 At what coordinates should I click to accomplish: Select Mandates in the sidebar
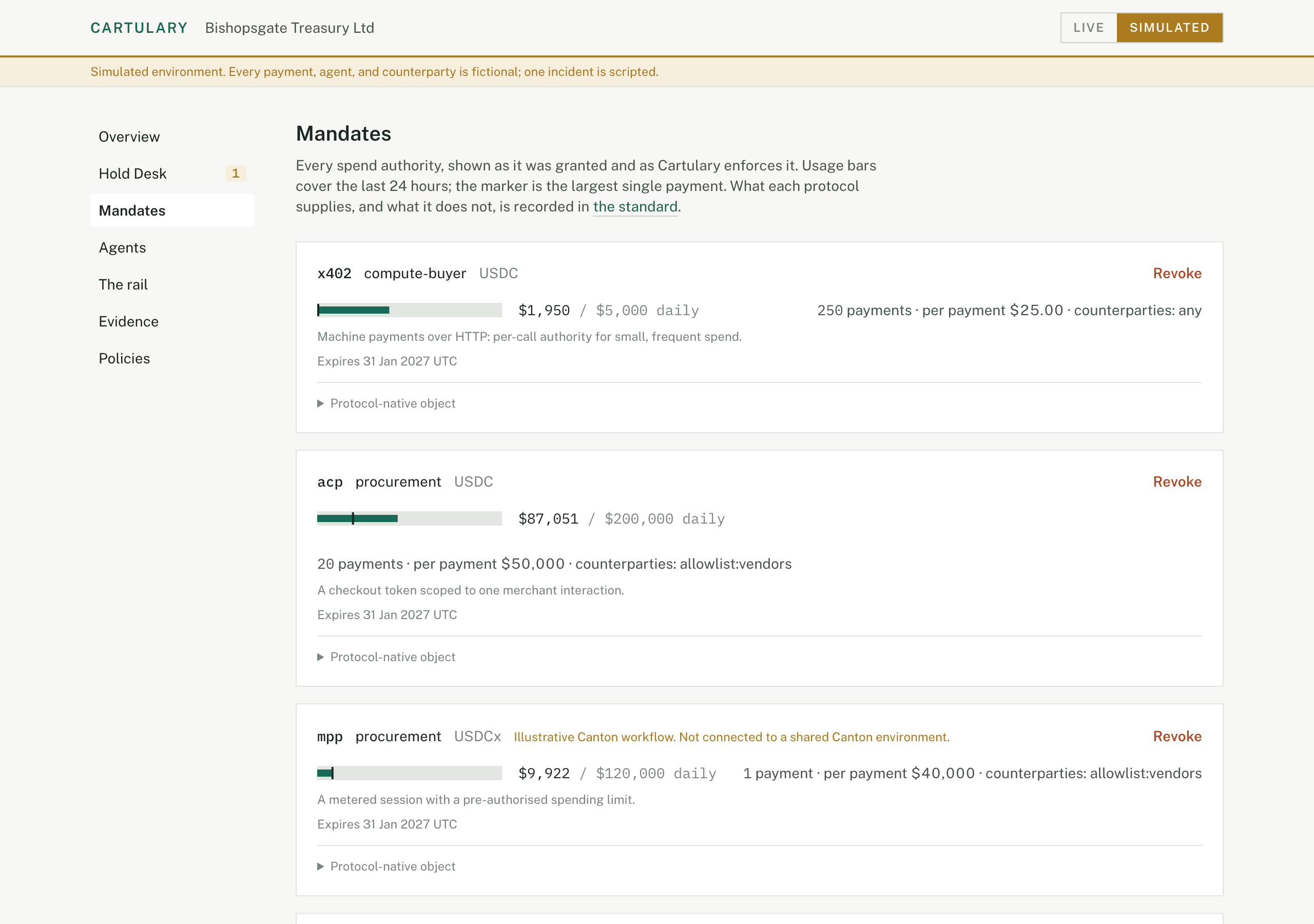172,210
